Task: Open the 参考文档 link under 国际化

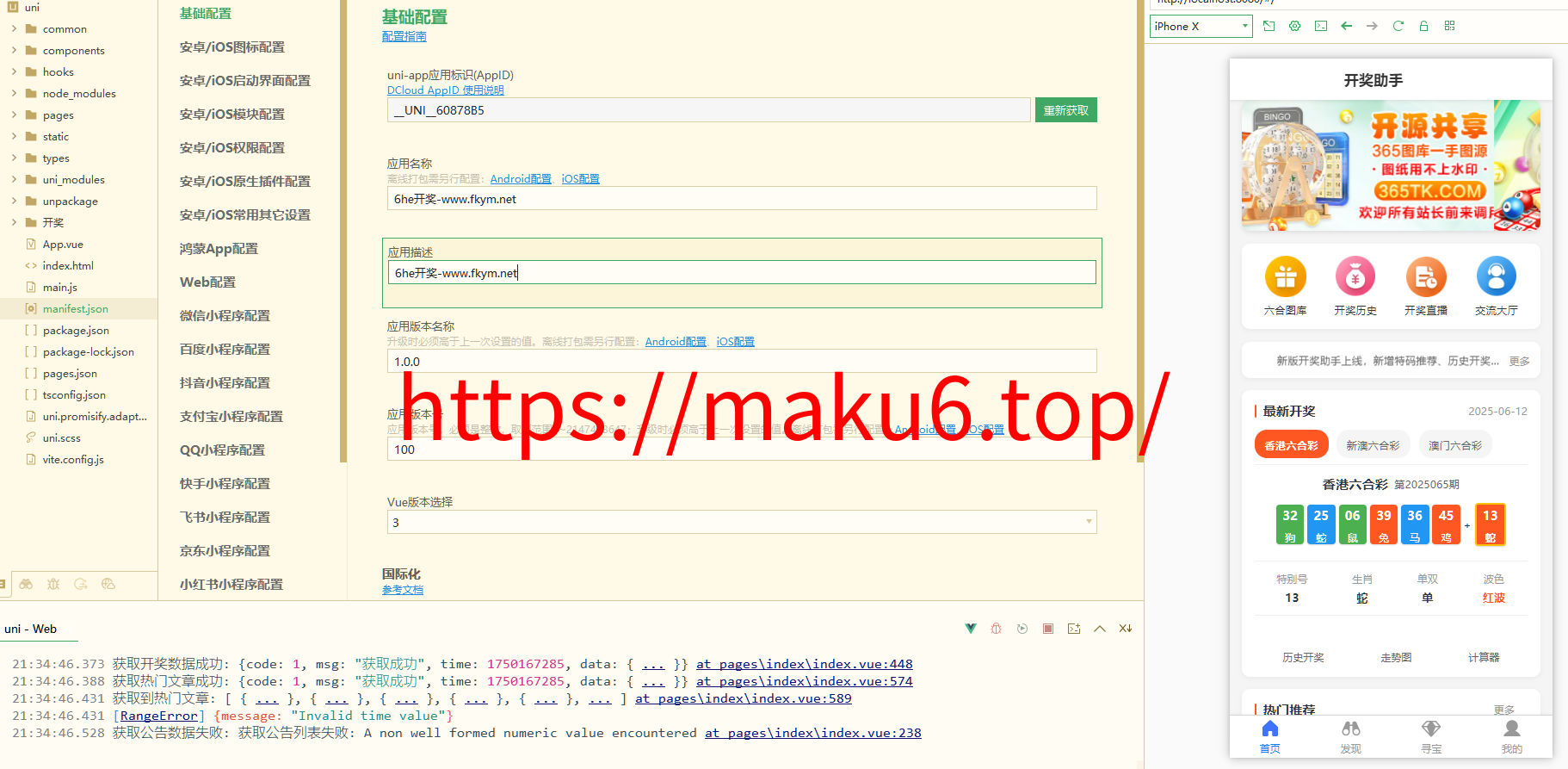Action: 403,590
